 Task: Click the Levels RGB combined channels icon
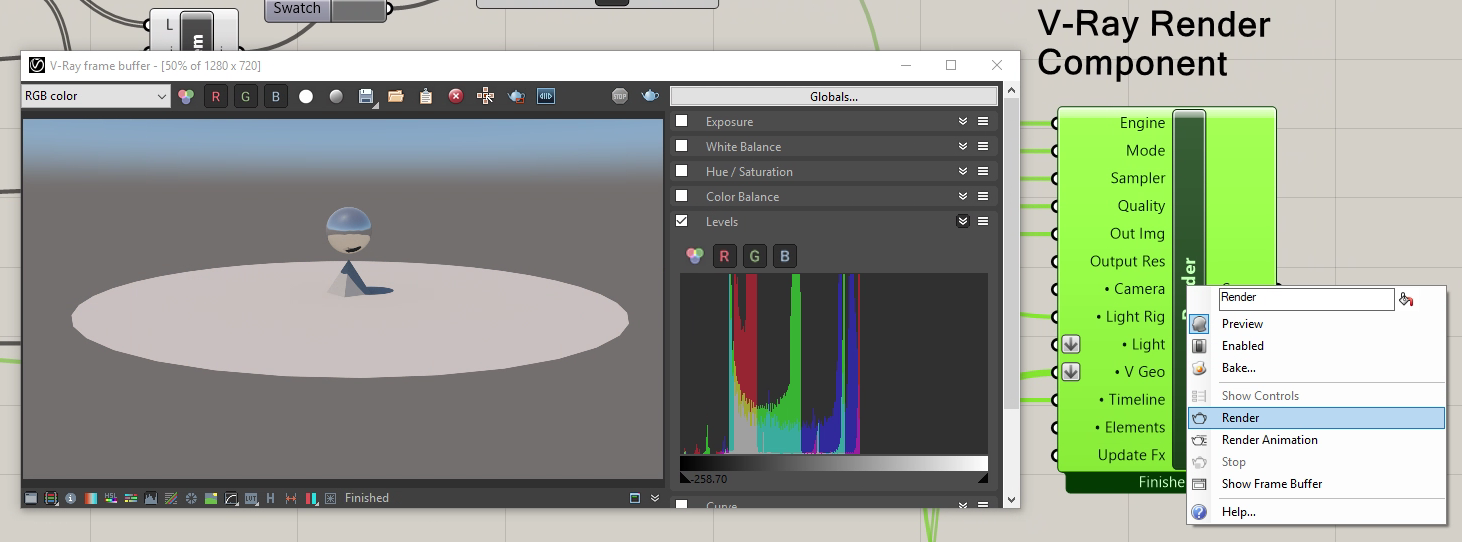click(695, 256)
